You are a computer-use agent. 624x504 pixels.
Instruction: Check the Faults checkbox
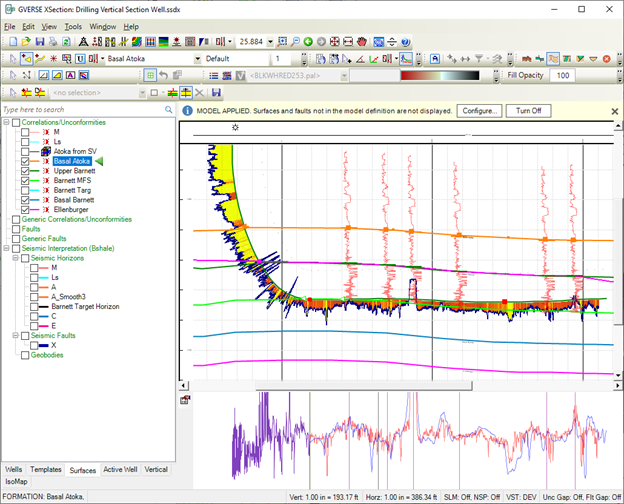click(x=16, y=229)
